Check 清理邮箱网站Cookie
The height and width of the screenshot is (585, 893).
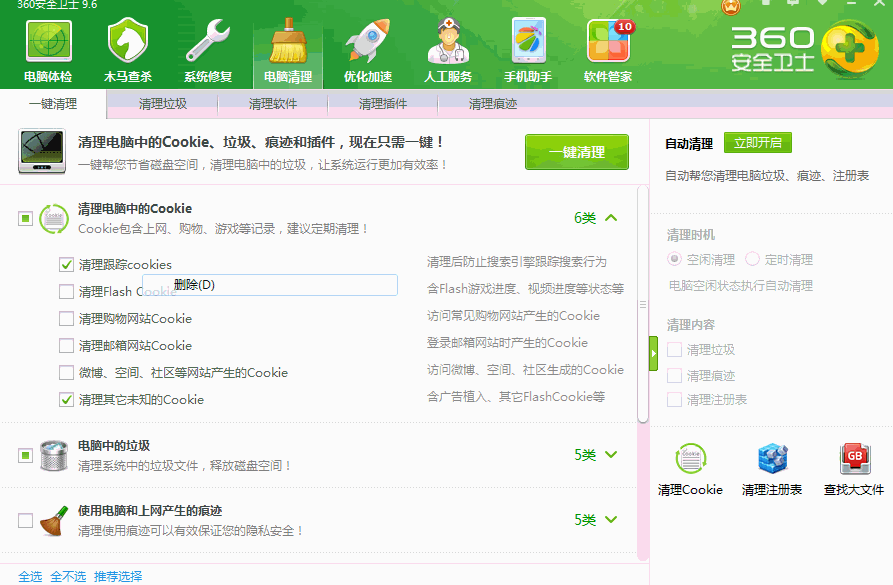(67, 346)
